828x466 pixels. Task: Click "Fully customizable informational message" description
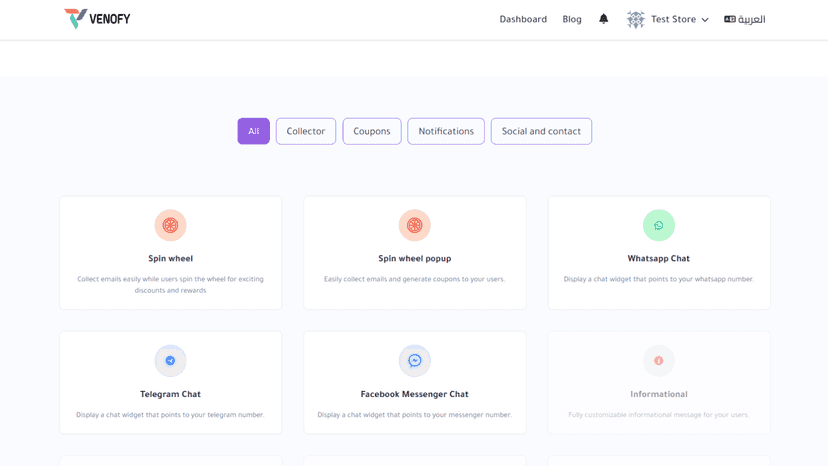point(658,415)
